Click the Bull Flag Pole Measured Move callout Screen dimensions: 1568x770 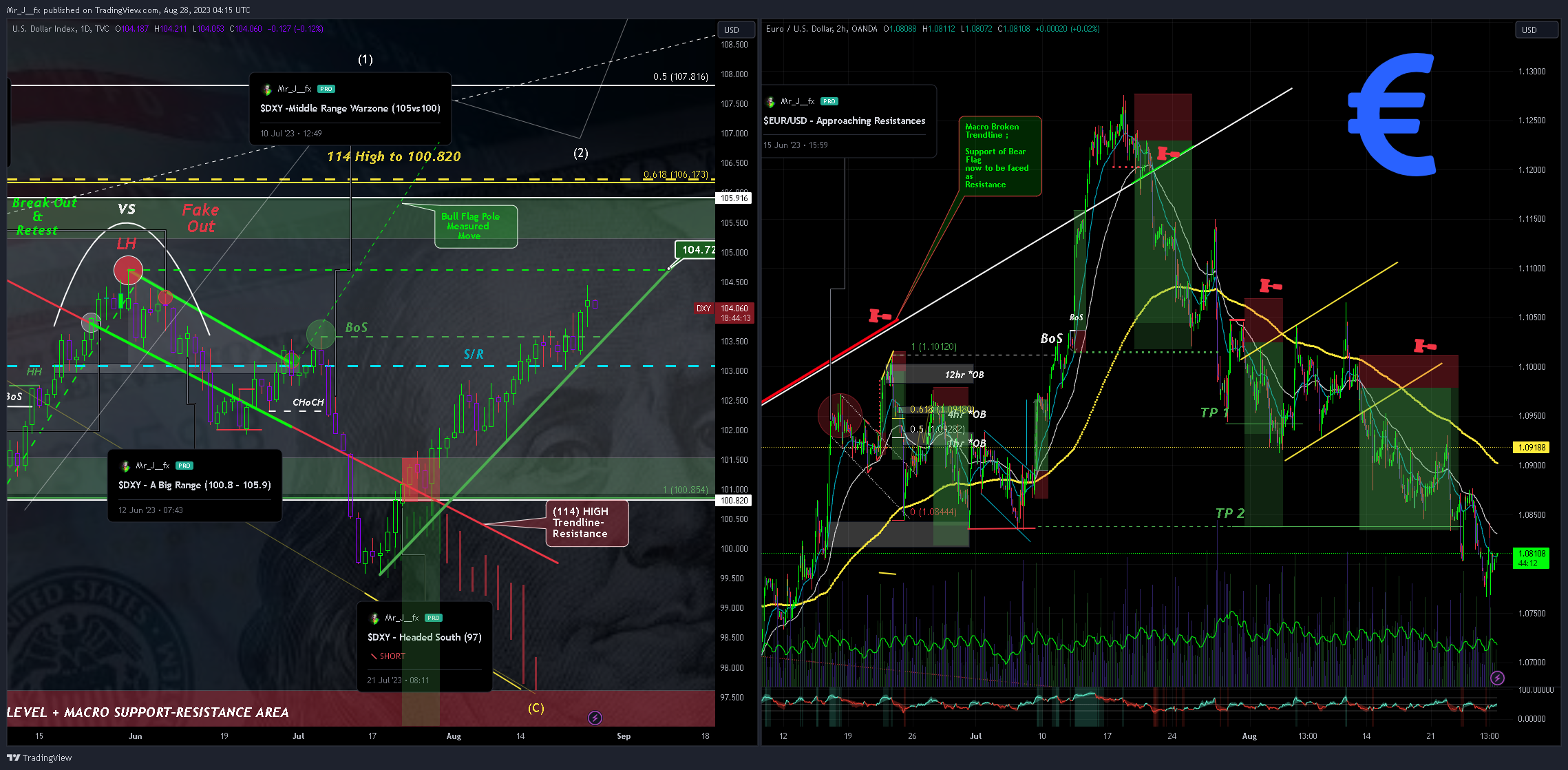[x=476, y=227]
